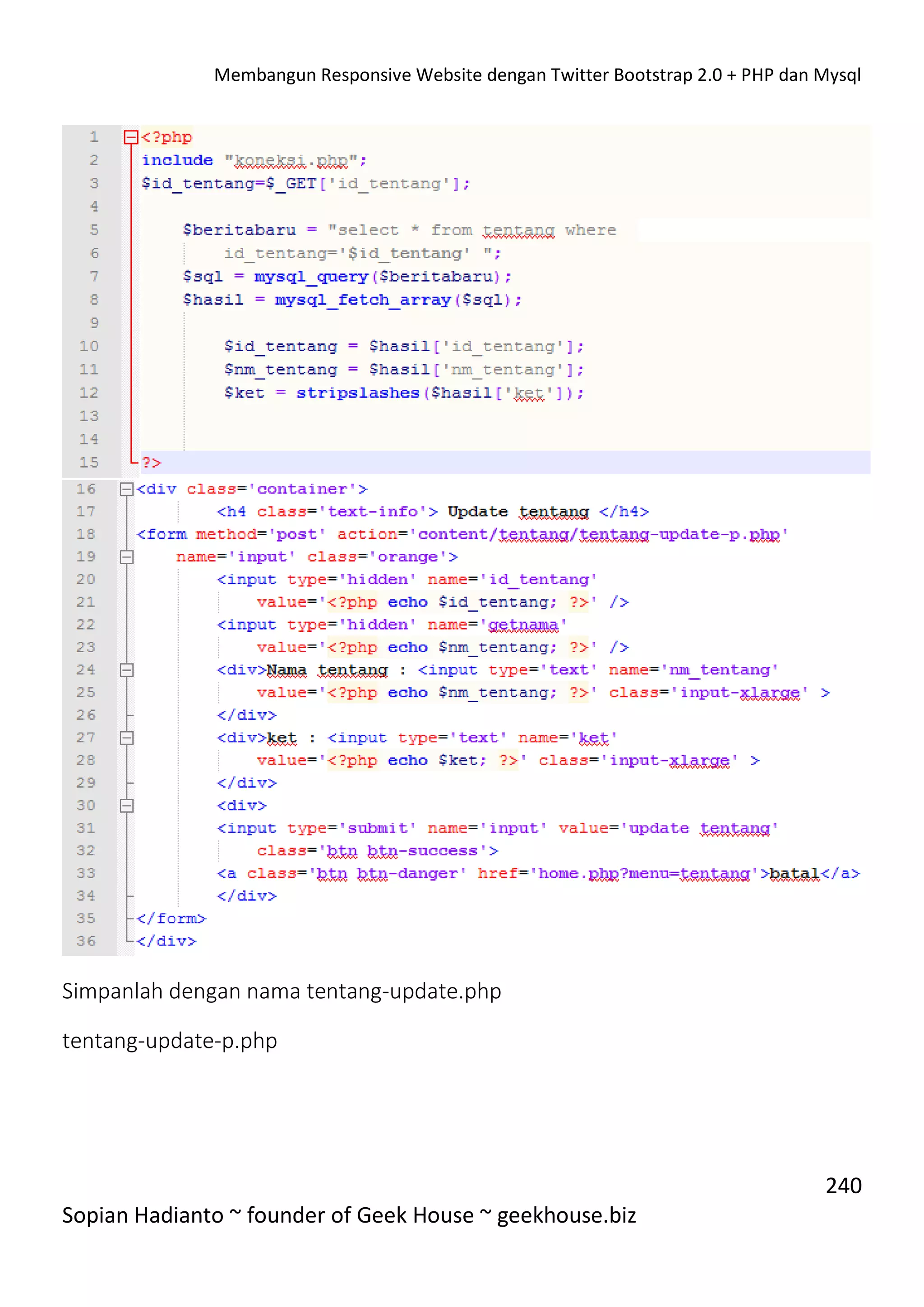Screen dimensions: 924x1307
Task: Click line number 1 in the gutter
Action: [x=94, y=137]
